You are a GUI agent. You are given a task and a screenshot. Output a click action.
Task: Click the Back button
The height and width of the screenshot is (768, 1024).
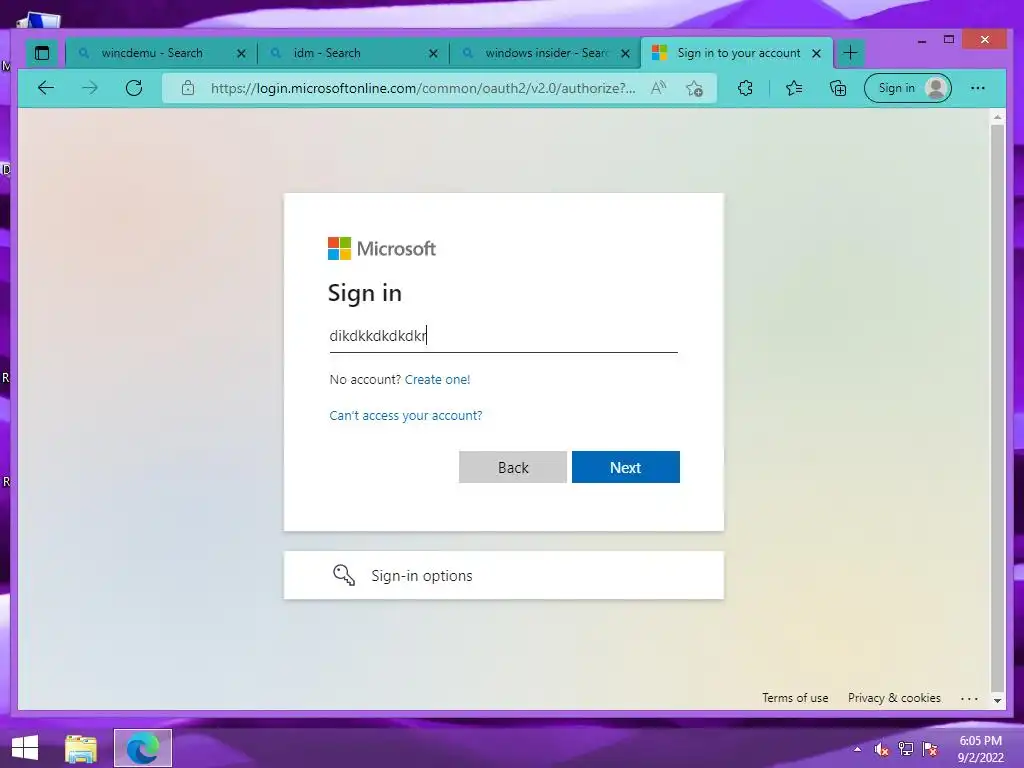tap(513, 467)
